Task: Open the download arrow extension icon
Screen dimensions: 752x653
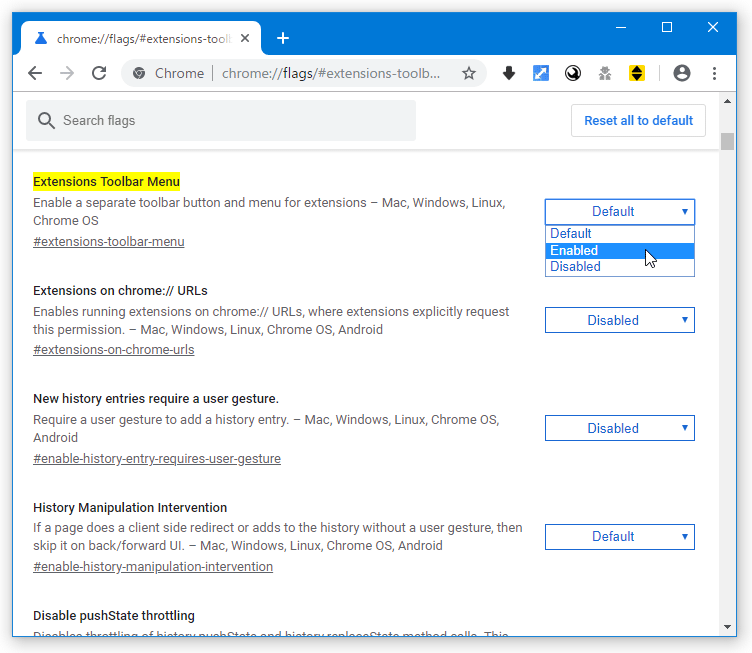Action: pyautogui.click(x=509, y=73)
